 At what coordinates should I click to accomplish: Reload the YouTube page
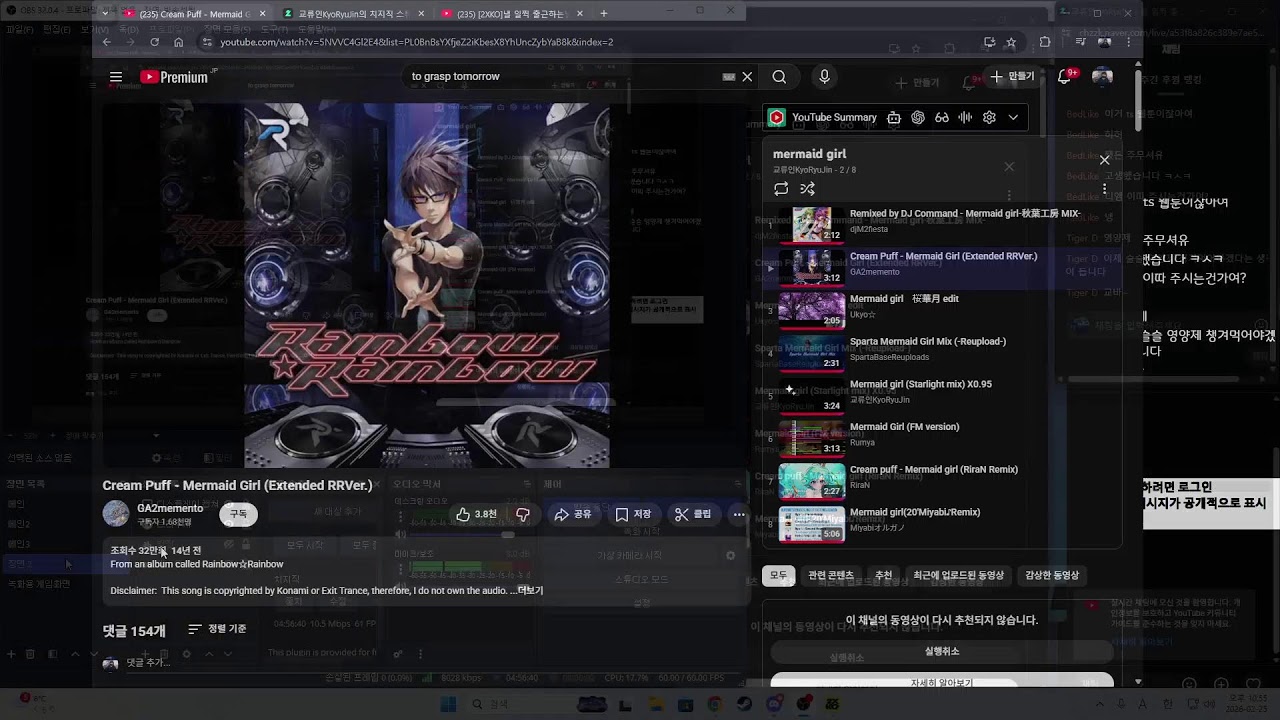click(x=154, y=42)
